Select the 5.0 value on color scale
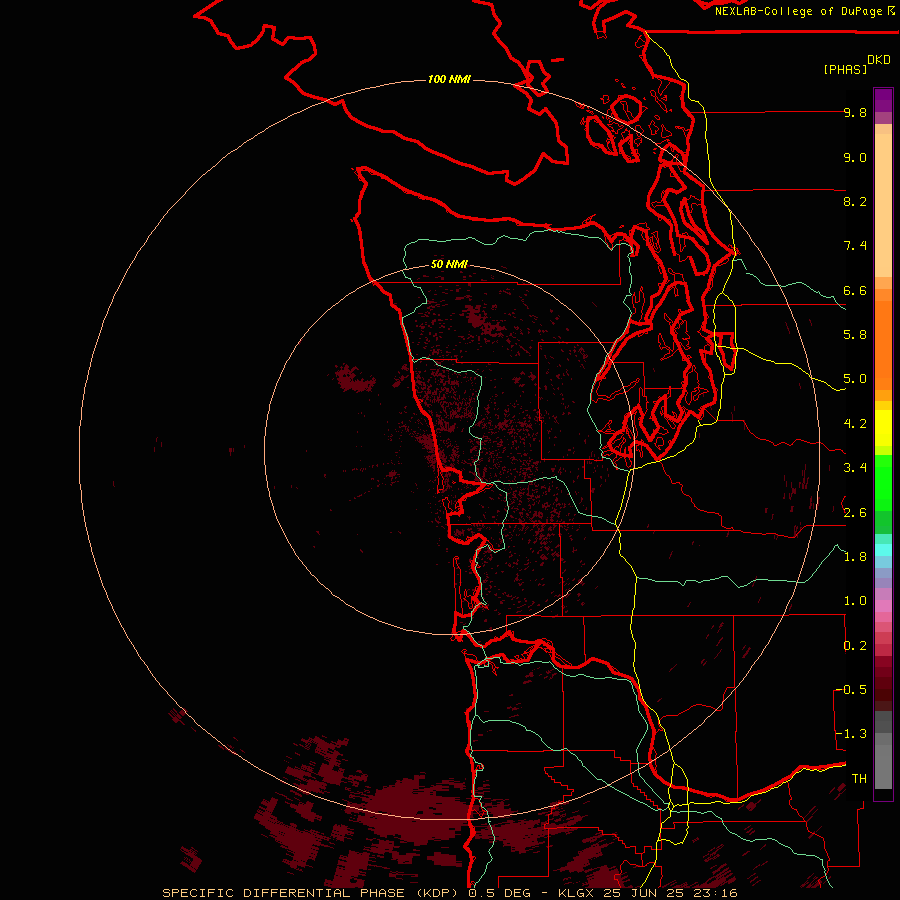The height and width of the screenshot is (900, 900). (x=855, y=379)
